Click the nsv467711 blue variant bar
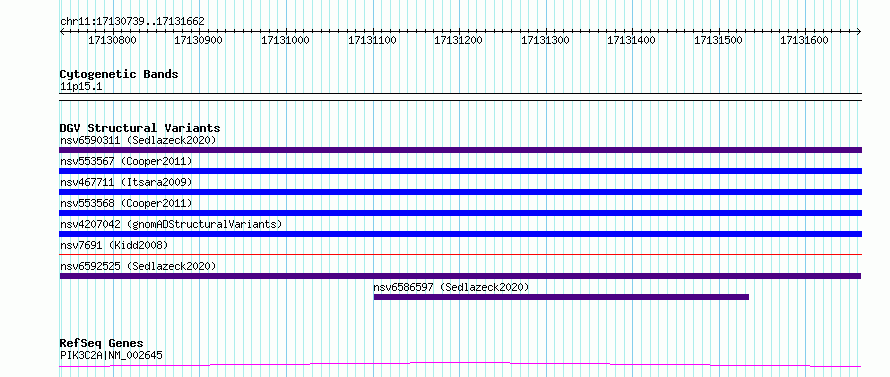This screenshot has height=377, width=890. click(460, 192)
